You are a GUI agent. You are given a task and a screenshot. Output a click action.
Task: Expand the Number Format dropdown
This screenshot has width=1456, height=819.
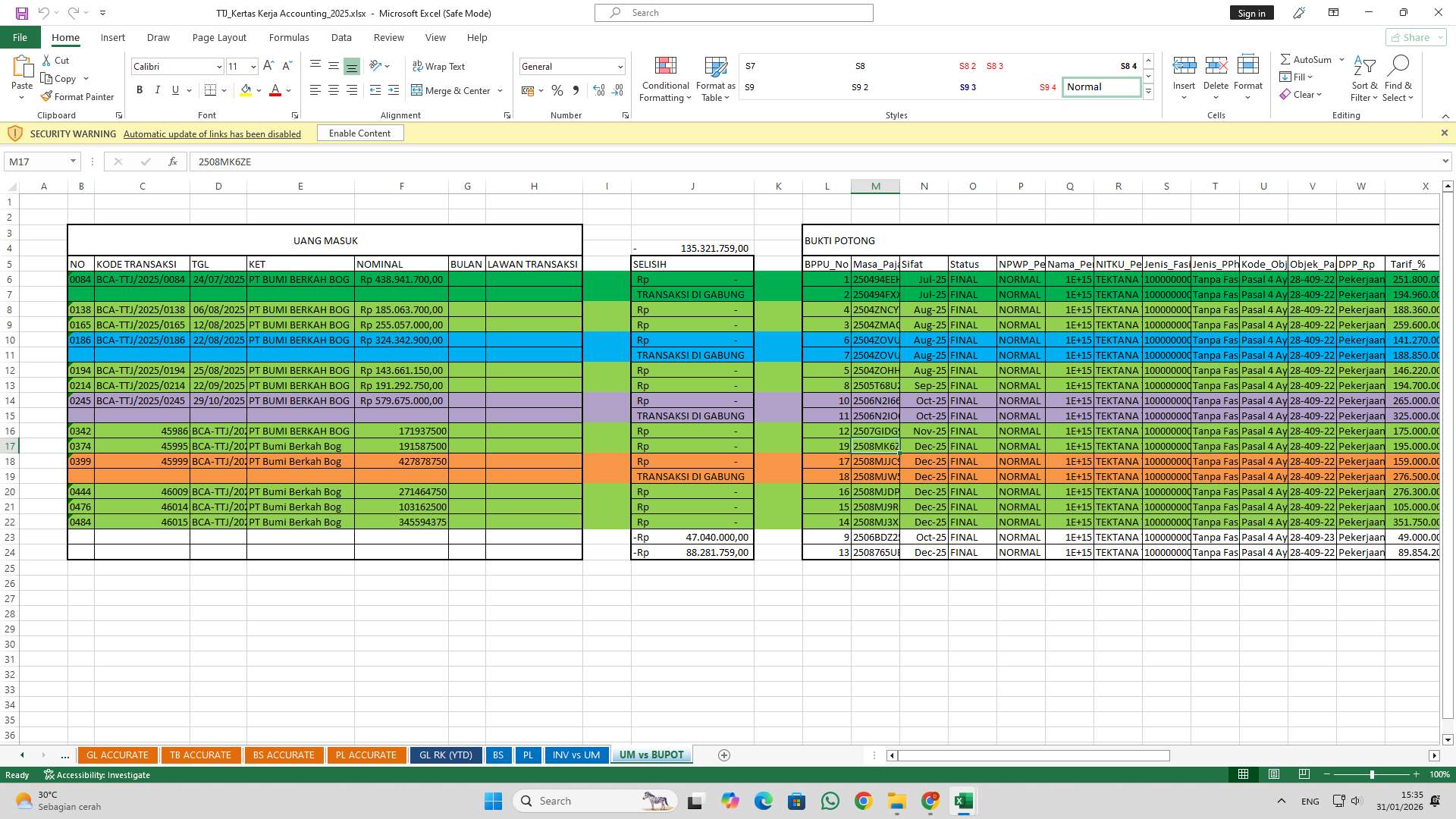[620, 67]
